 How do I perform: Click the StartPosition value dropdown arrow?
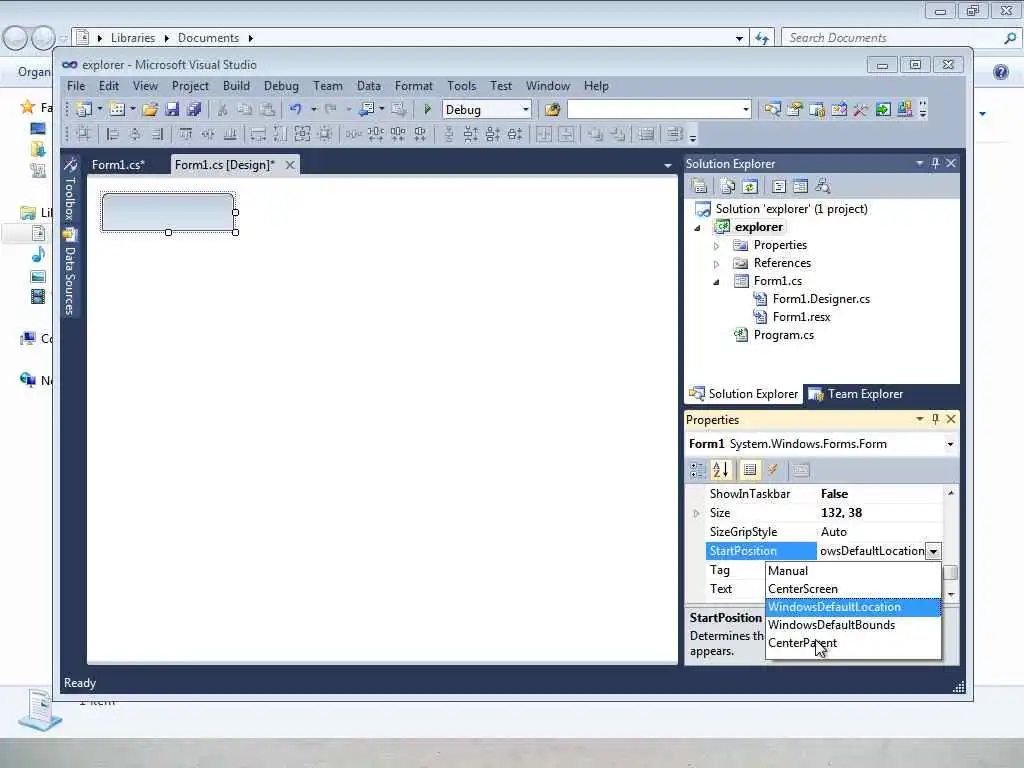tap(933, 551)
